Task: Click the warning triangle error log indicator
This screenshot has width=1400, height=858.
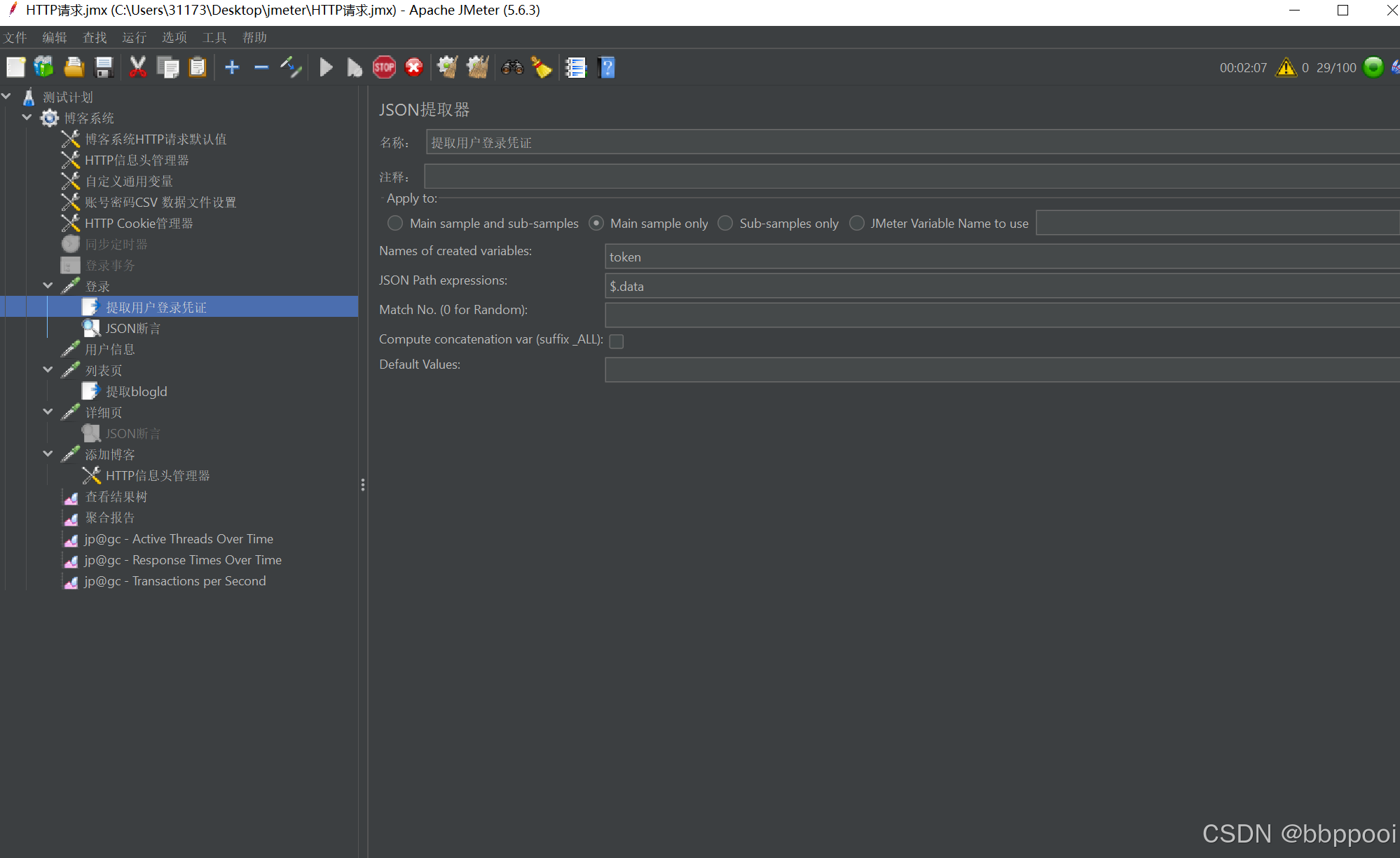Action: 1286,67
